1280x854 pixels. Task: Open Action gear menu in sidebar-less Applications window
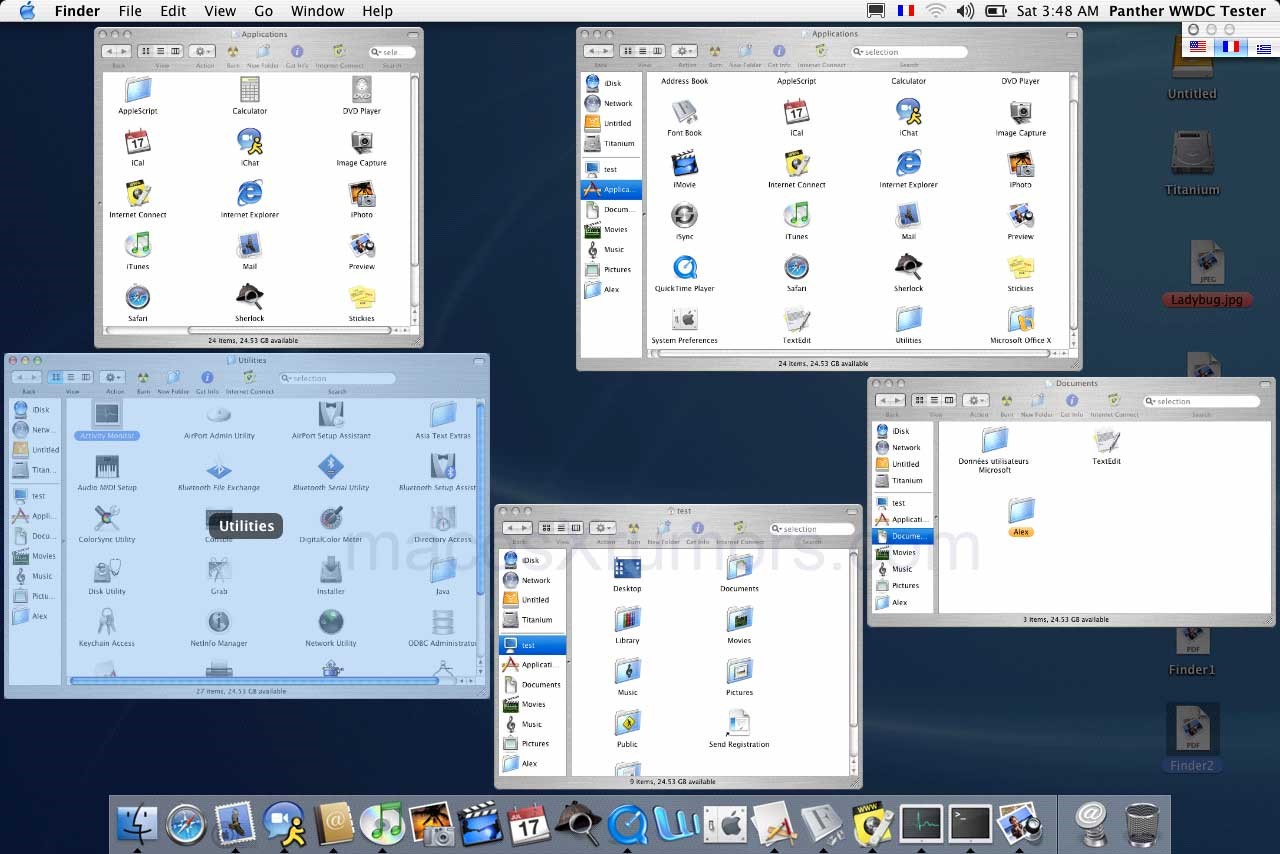203,51
